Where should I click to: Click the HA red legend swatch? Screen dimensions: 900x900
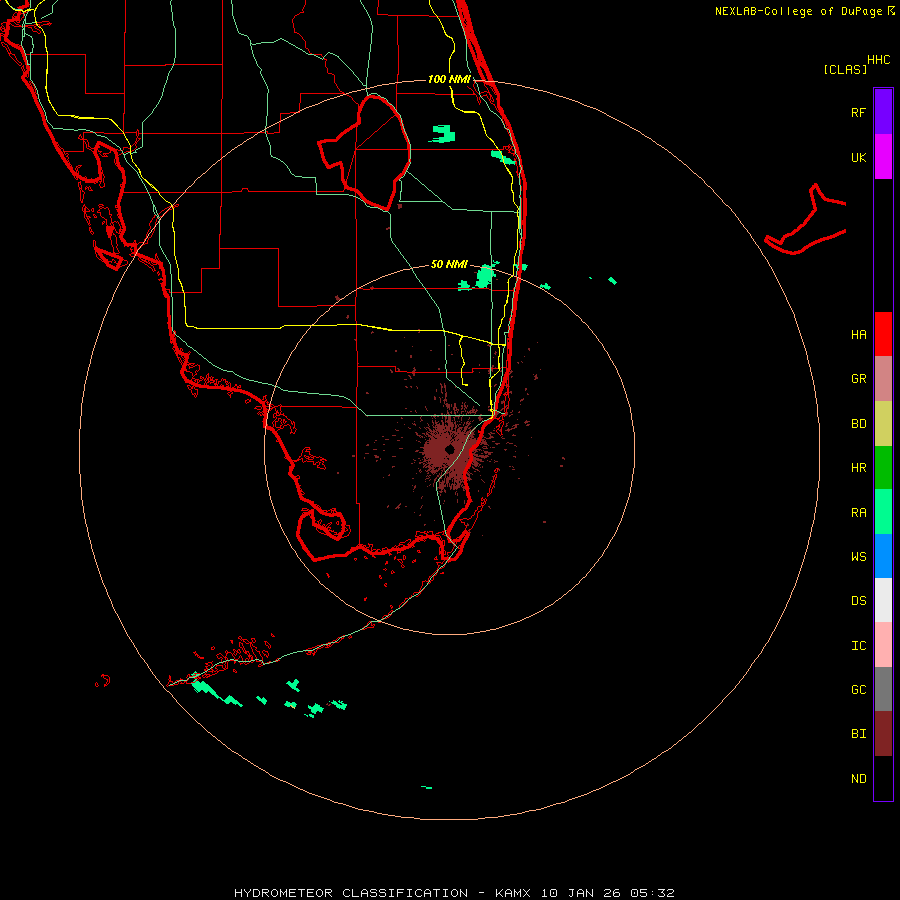pos(883,334)
